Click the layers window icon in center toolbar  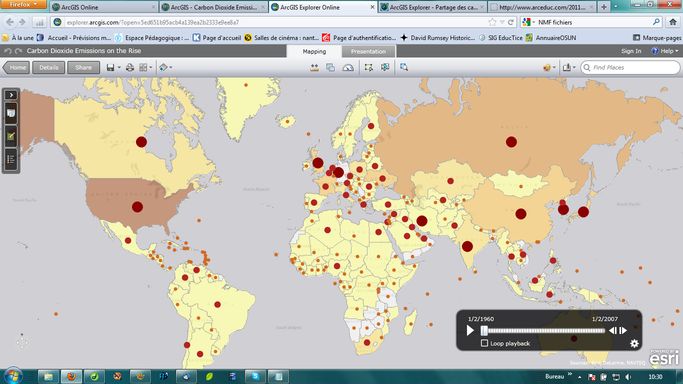[x=331, y=67]
